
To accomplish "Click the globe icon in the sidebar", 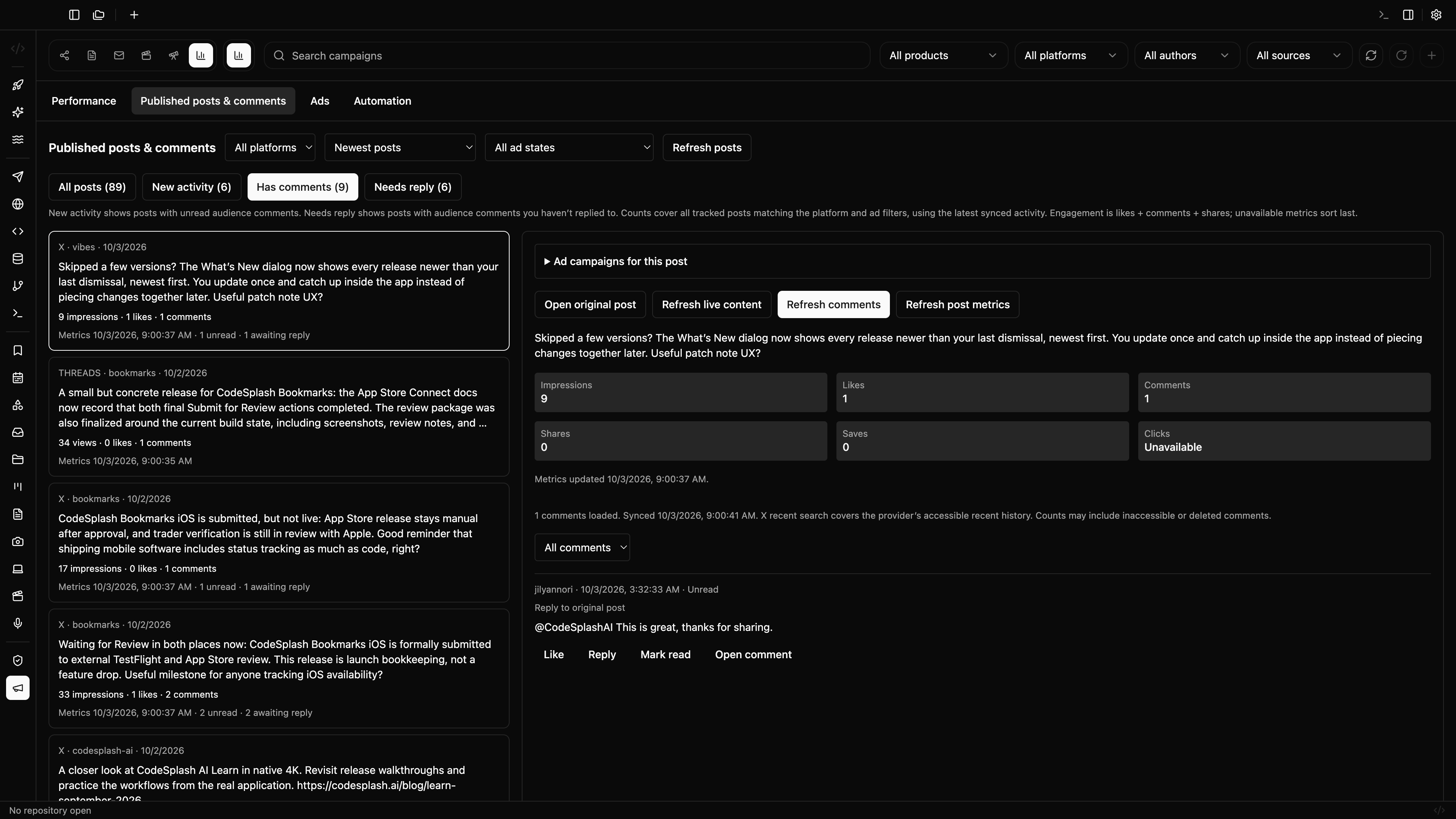I will pyautogui.click(x=17, y=204).
